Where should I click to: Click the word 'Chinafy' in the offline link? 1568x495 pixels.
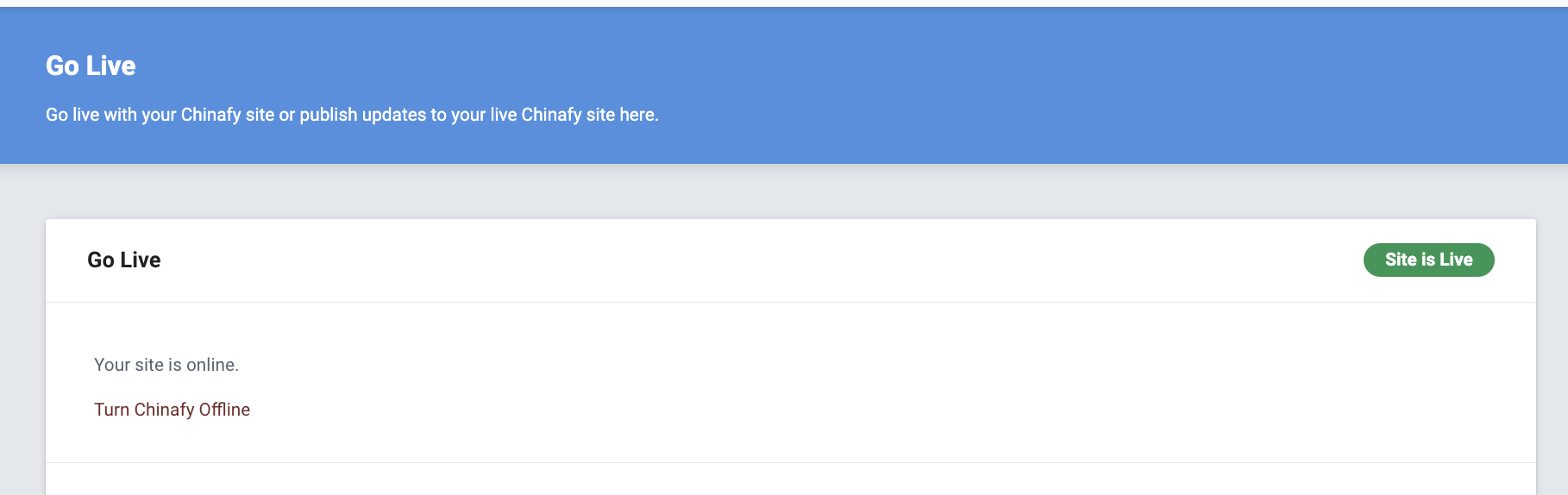point(164,410)
